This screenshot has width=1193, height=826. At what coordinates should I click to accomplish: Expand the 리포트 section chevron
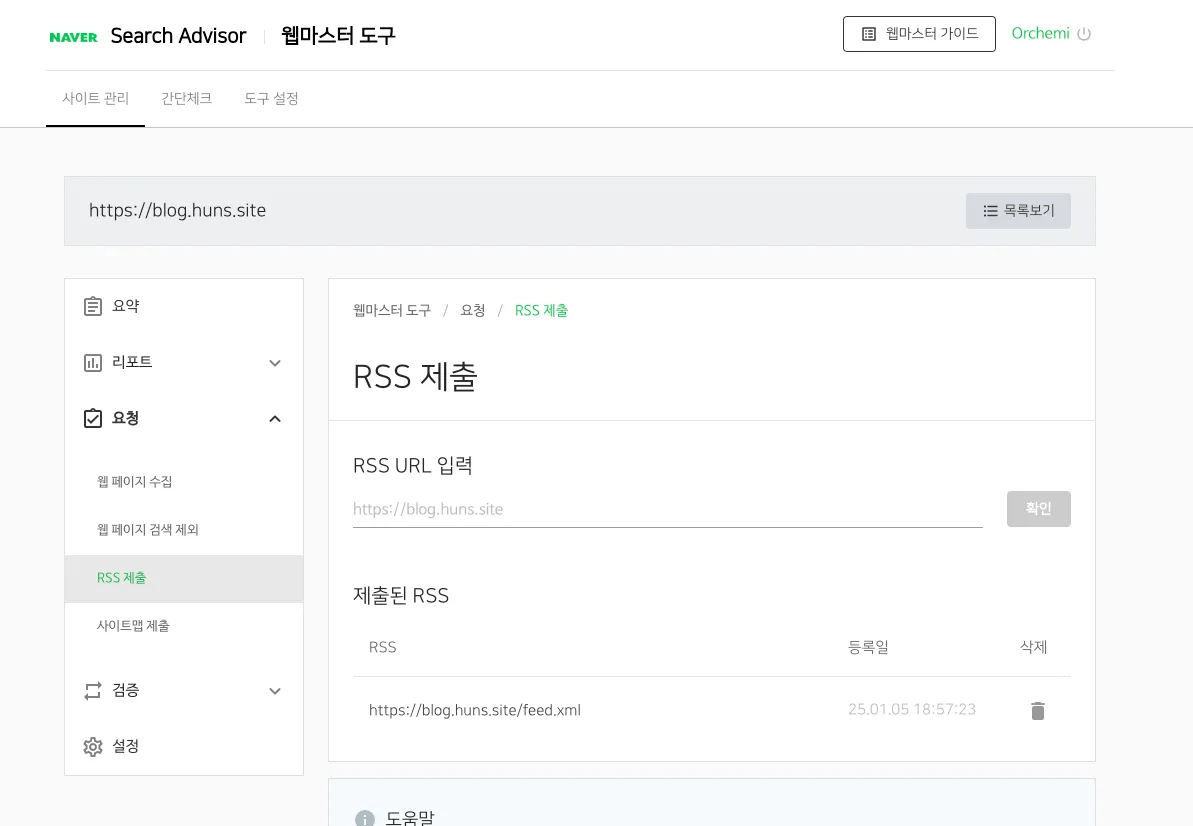pyautogui.click(x=275, y=363)
